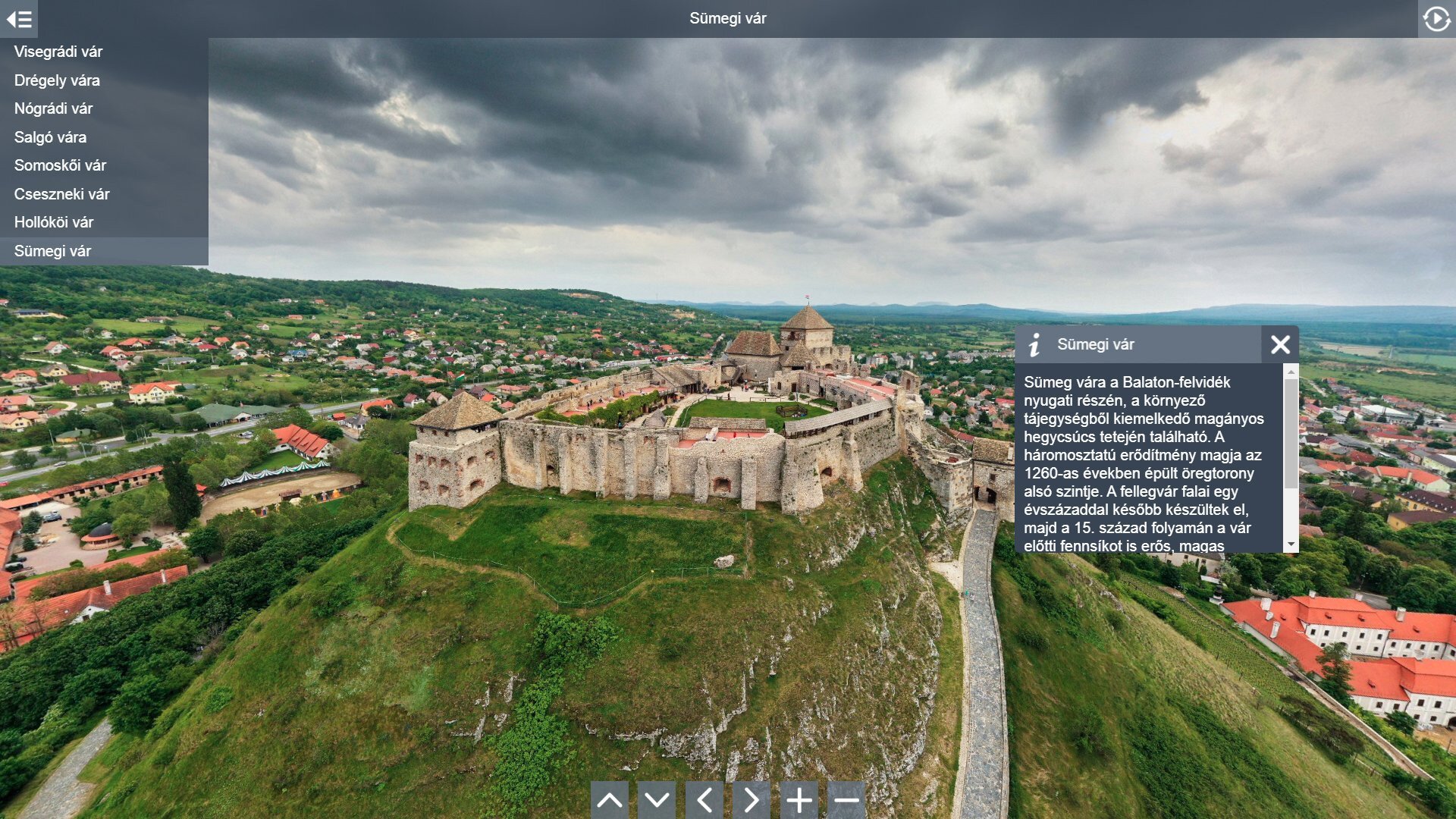This screenshot has width=1456, height=819.
Task: Rotate panorama left with left arrow
Action: click(x=704, y=799)
